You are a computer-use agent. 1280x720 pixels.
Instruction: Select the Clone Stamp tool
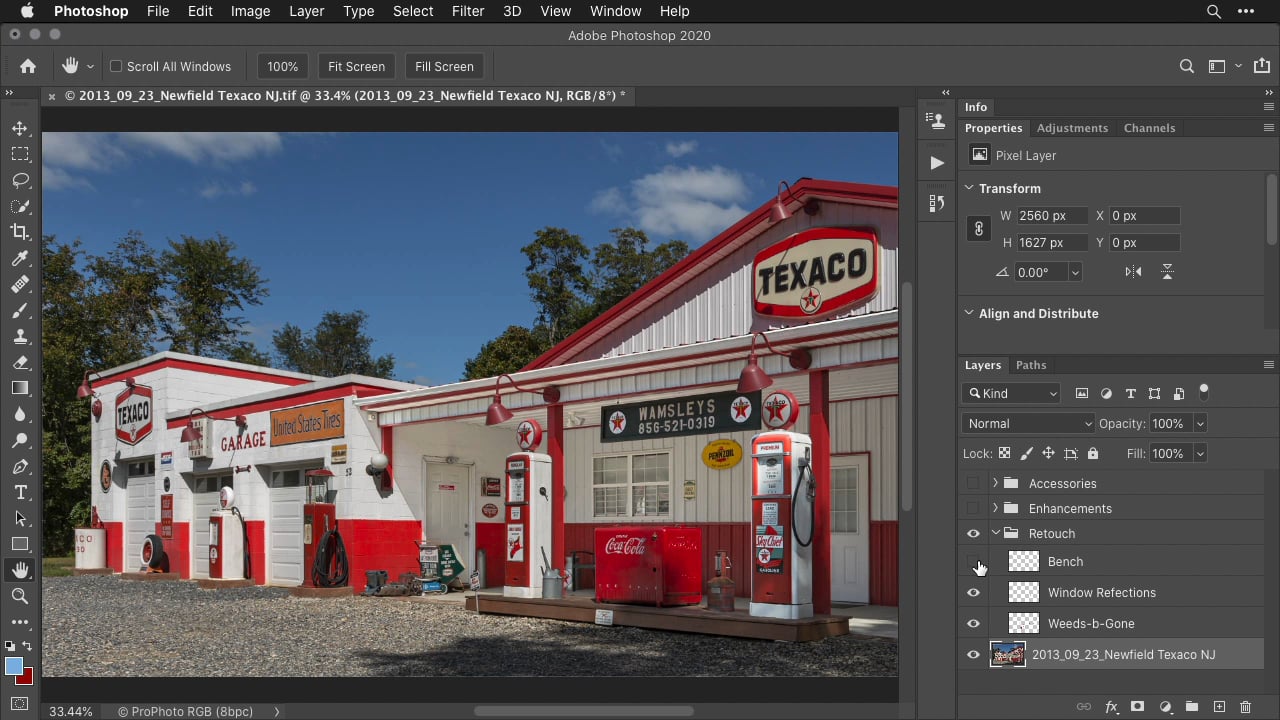pyautogui.click(x=19, y=336)
